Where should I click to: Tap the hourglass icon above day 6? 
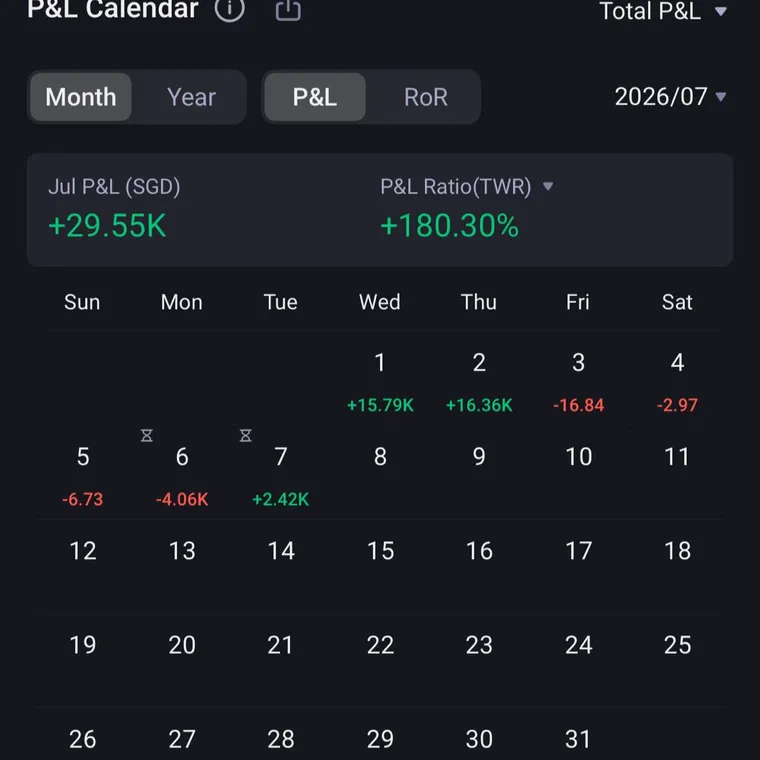(x=147, y=435)
